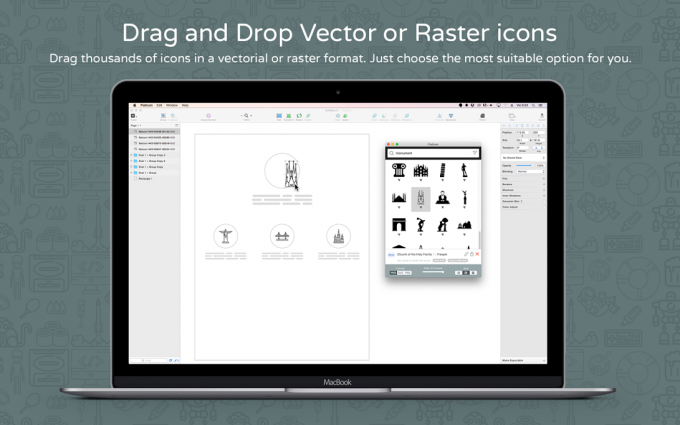The height and width of the screenshot is (425, 680).
Task: Select the first grid size option in Flaticon
Action: 458,273
